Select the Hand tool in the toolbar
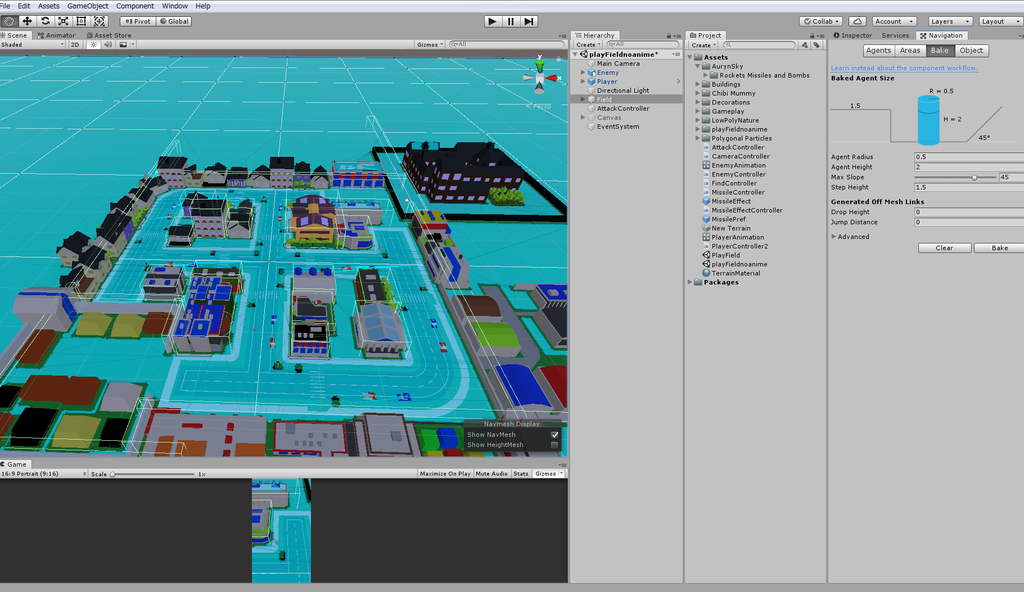 pos(9,21)
